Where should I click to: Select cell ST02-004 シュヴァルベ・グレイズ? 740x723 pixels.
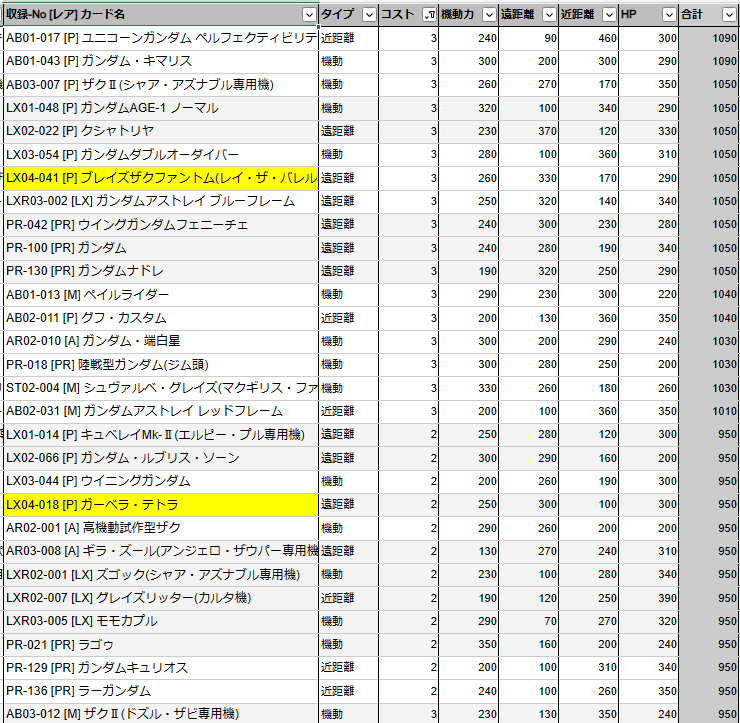tap(160, 388)
